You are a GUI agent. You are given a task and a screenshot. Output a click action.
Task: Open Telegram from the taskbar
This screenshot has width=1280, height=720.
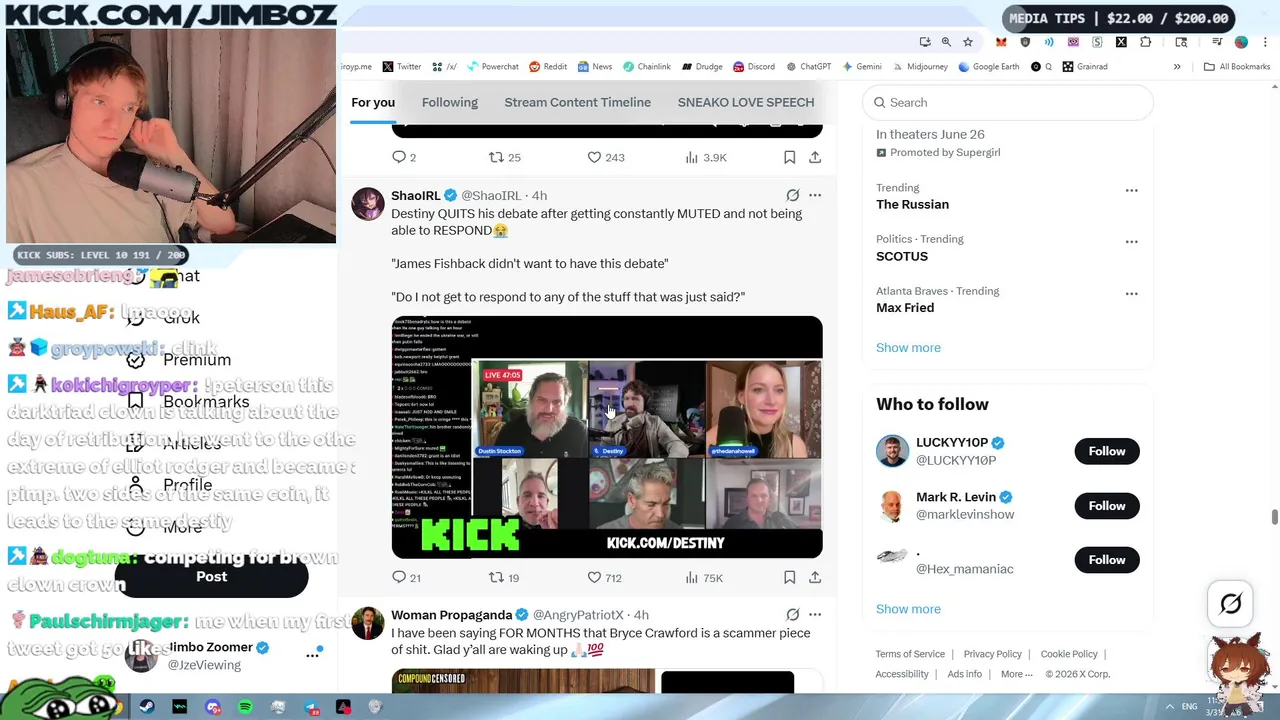[x=312, y=707]
